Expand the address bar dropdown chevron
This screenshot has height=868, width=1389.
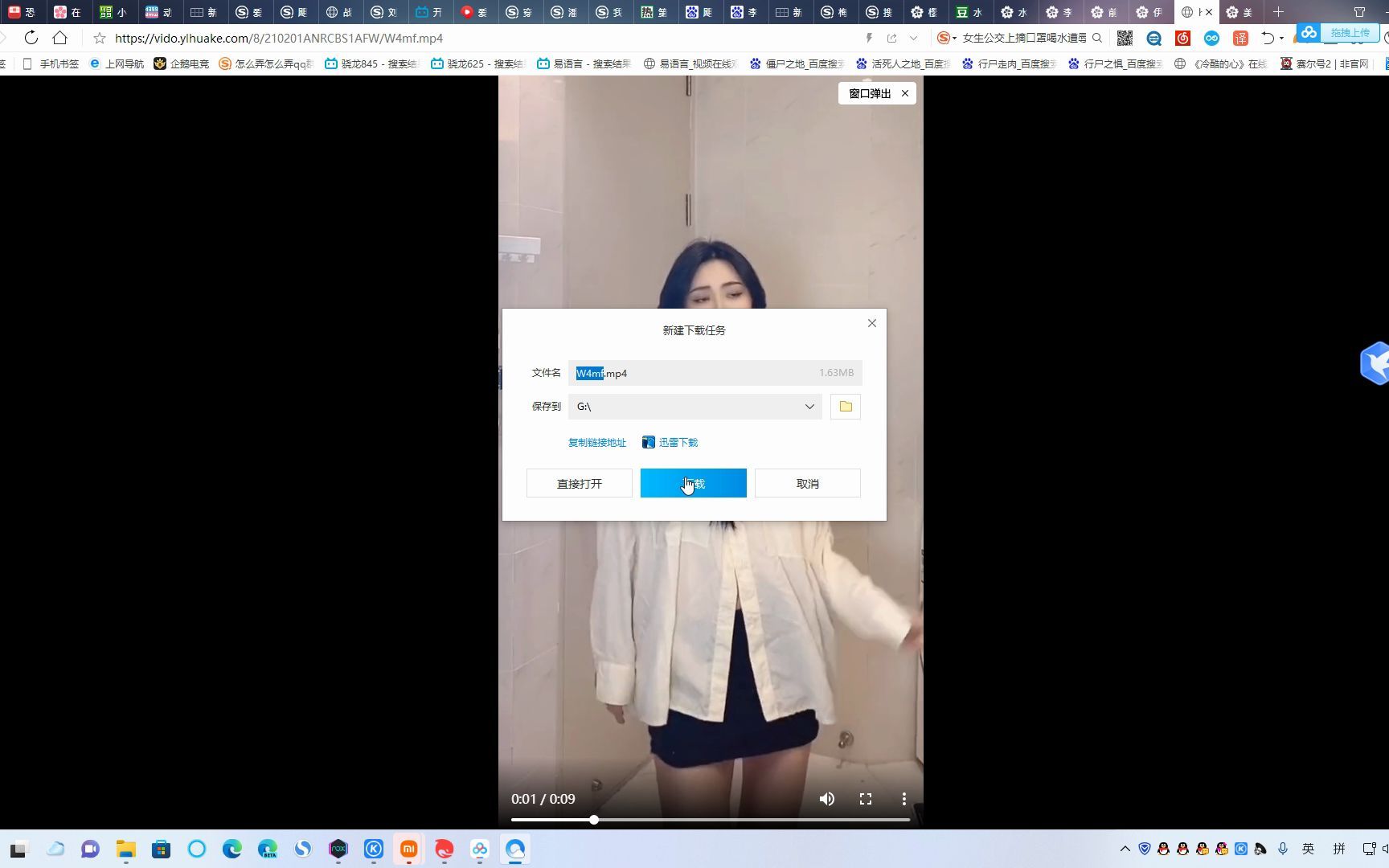click(913, 38)
